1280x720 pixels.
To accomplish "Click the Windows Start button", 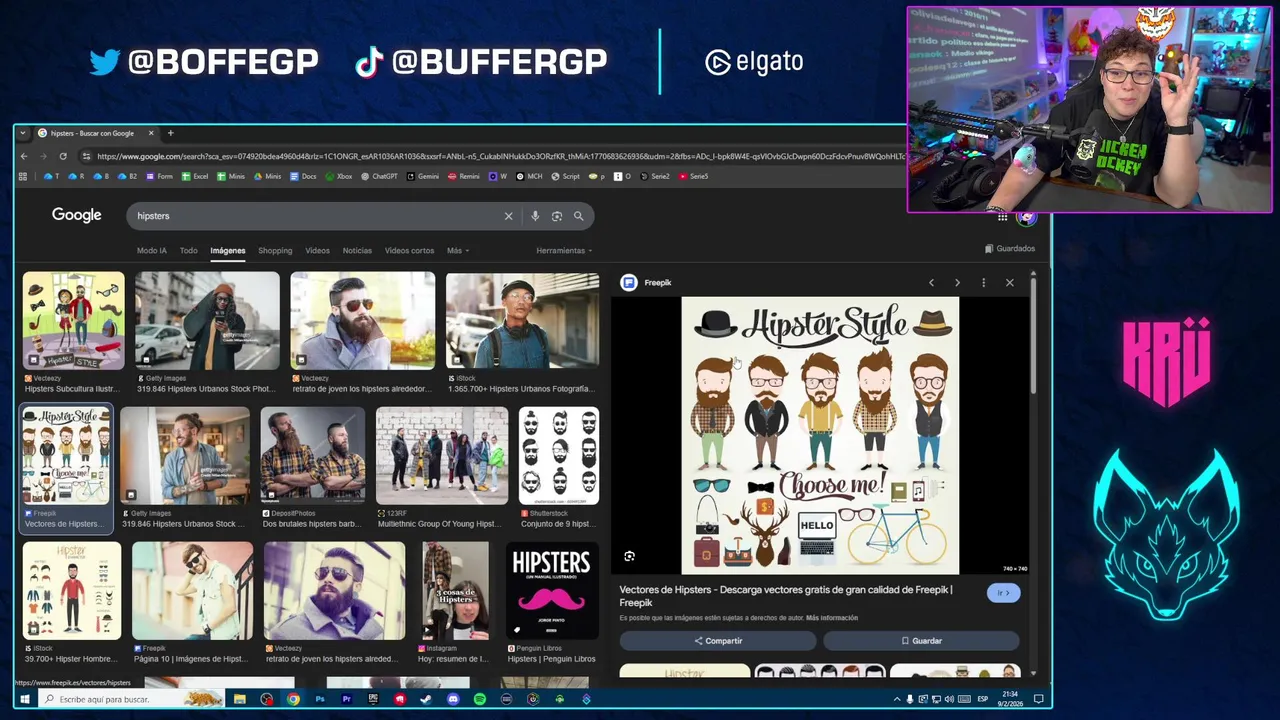I will (x=25, y=699).
